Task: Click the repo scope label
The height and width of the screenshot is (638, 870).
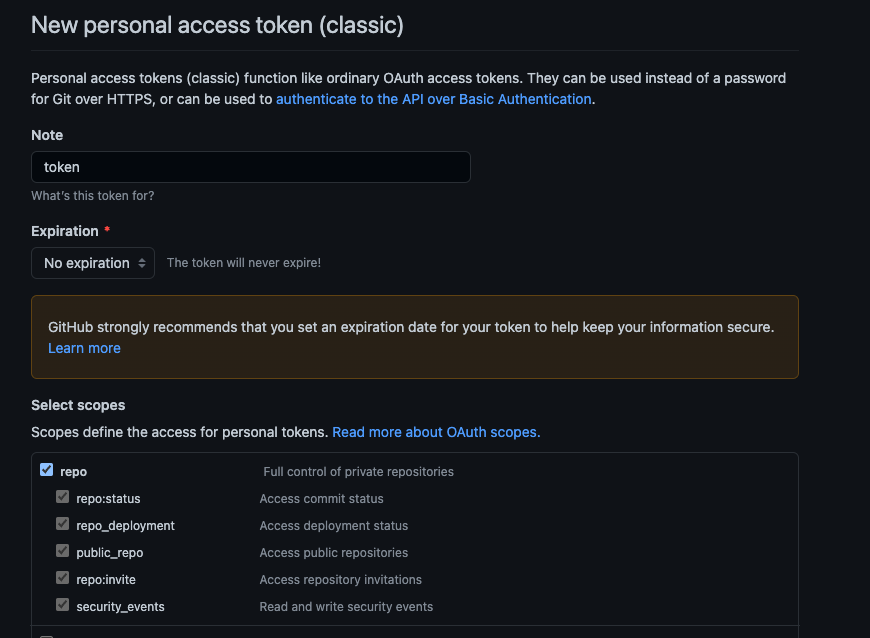Action: click(72, 470)
